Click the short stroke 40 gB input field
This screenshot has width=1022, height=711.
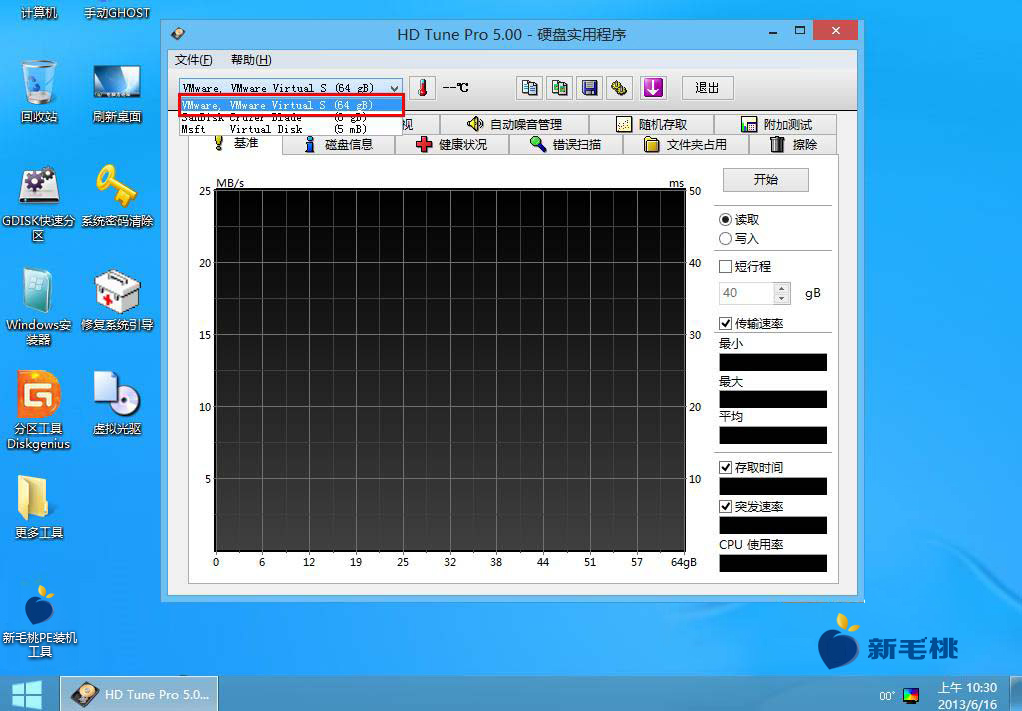[x=747, y=293]
